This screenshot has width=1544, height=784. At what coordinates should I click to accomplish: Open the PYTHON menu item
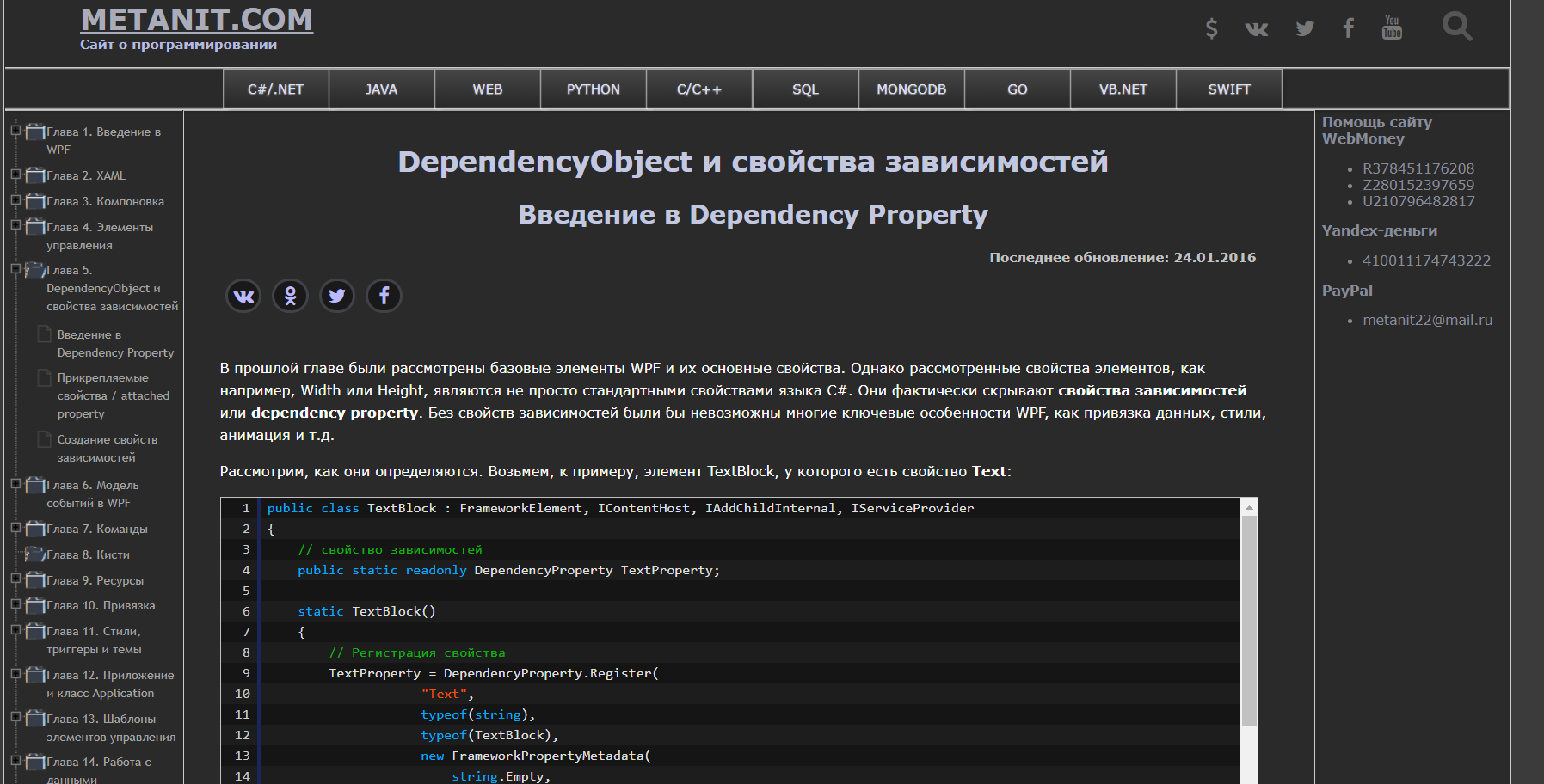(x=593, y=89)
